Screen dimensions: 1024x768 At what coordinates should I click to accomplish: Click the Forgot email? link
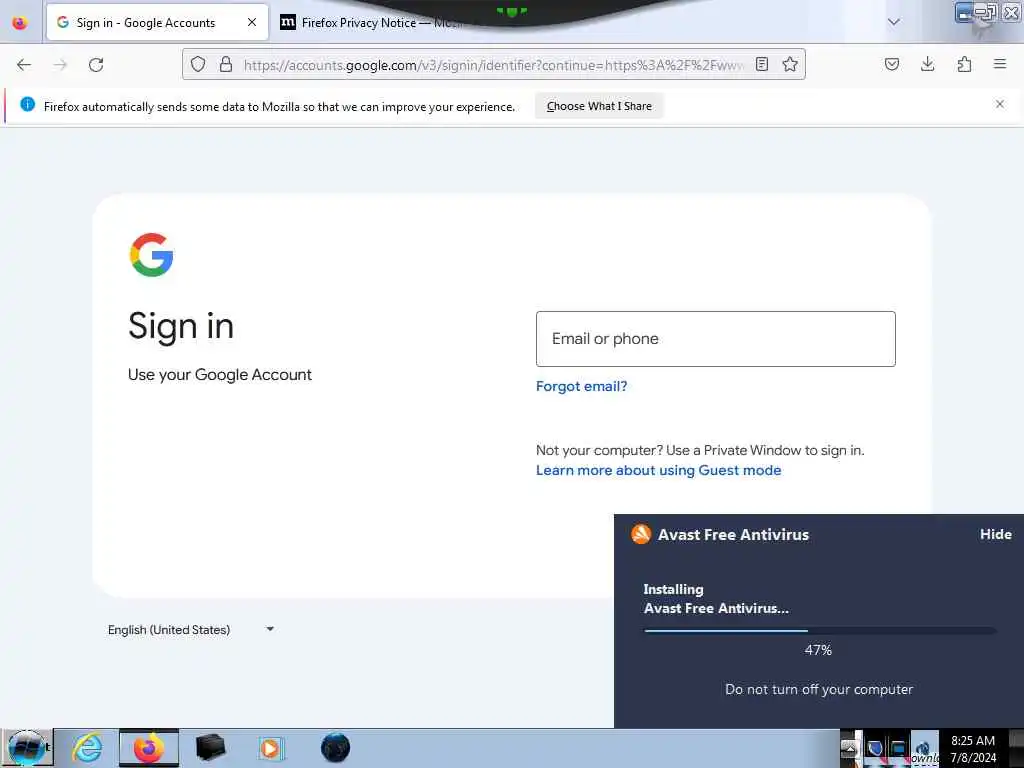tap(581, 386)
